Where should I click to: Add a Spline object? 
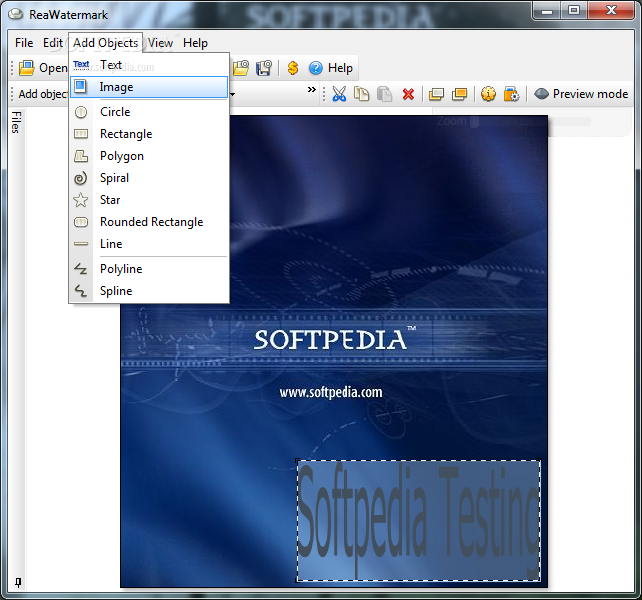point(149,291)
